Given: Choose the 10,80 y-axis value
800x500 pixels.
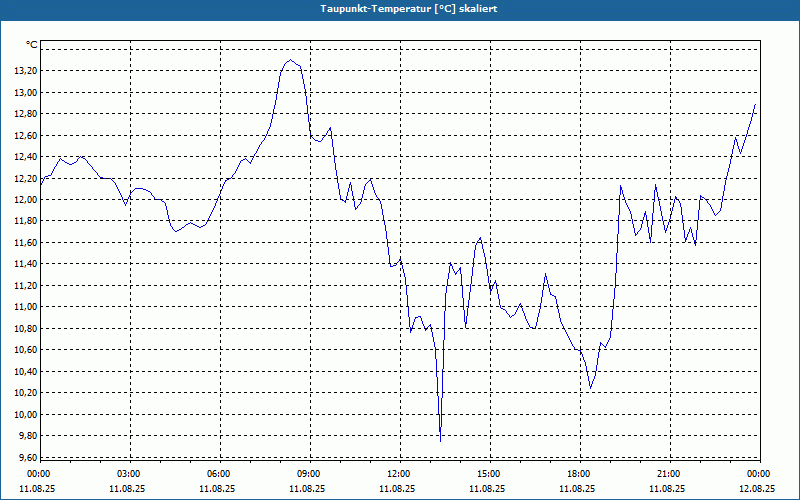Looking at the screenshot, I should pos(27,328).
